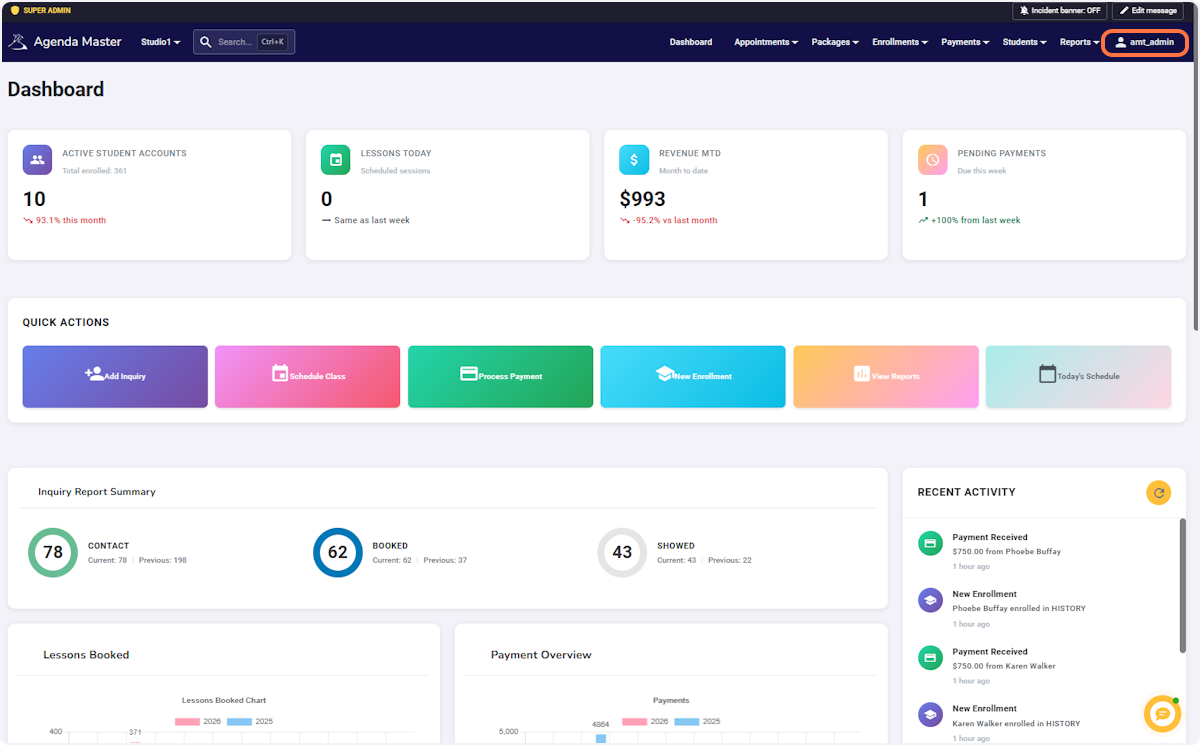Click the Process Payment quick action
This screenshot has width=1200, height=745.
(x=500, y=376)
